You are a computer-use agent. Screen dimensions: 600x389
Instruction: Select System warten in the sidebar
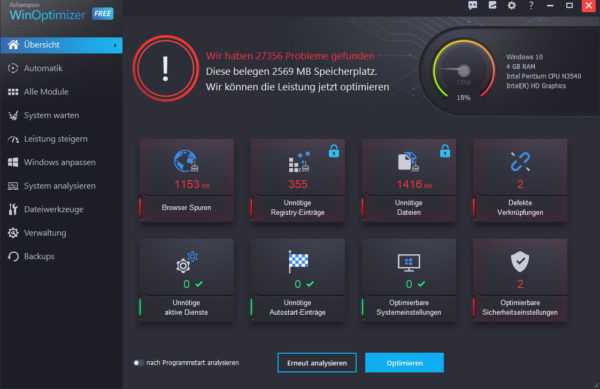(61, 115)
